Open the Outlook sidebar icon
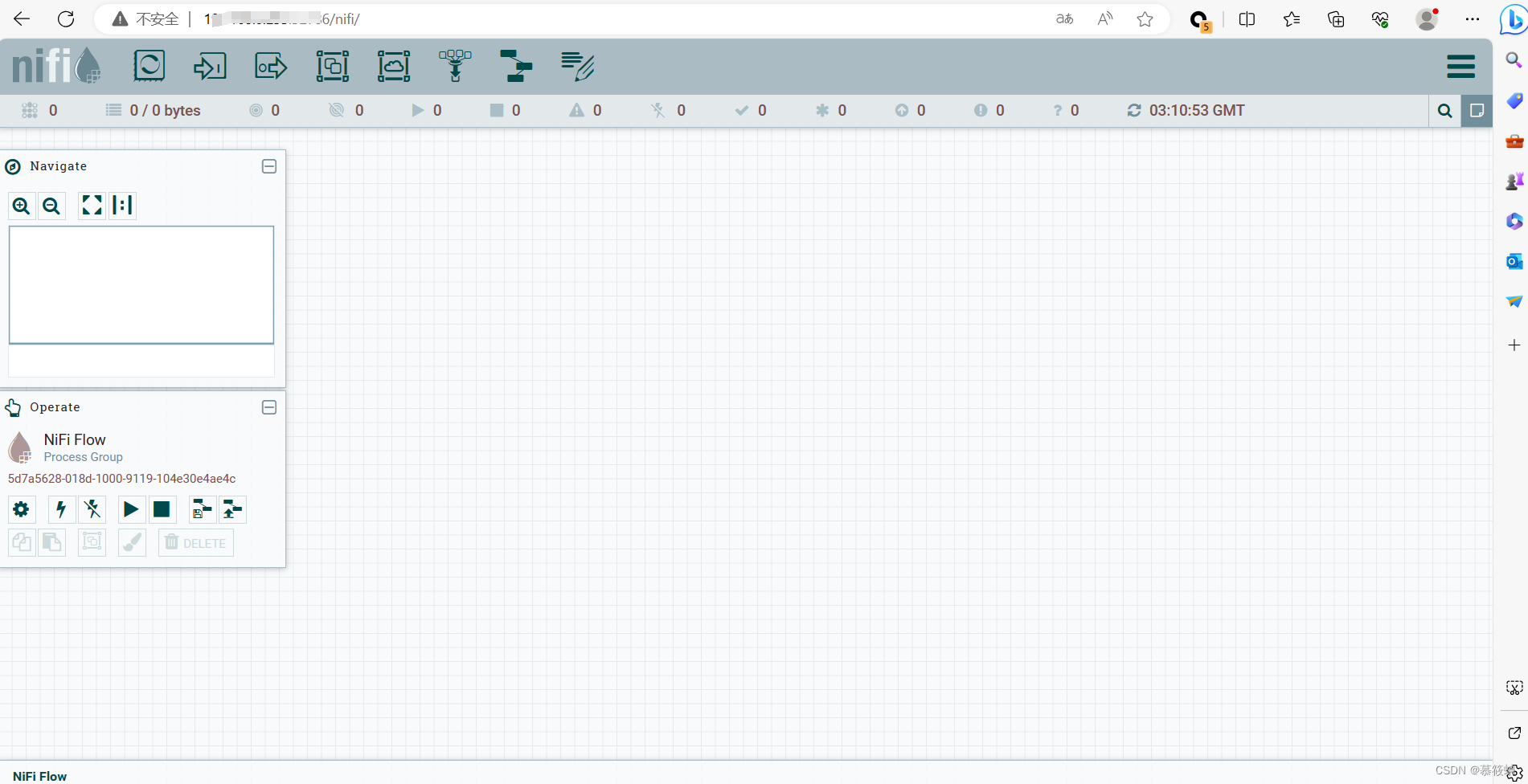The image size is (1528, 784). (1514, 261)
